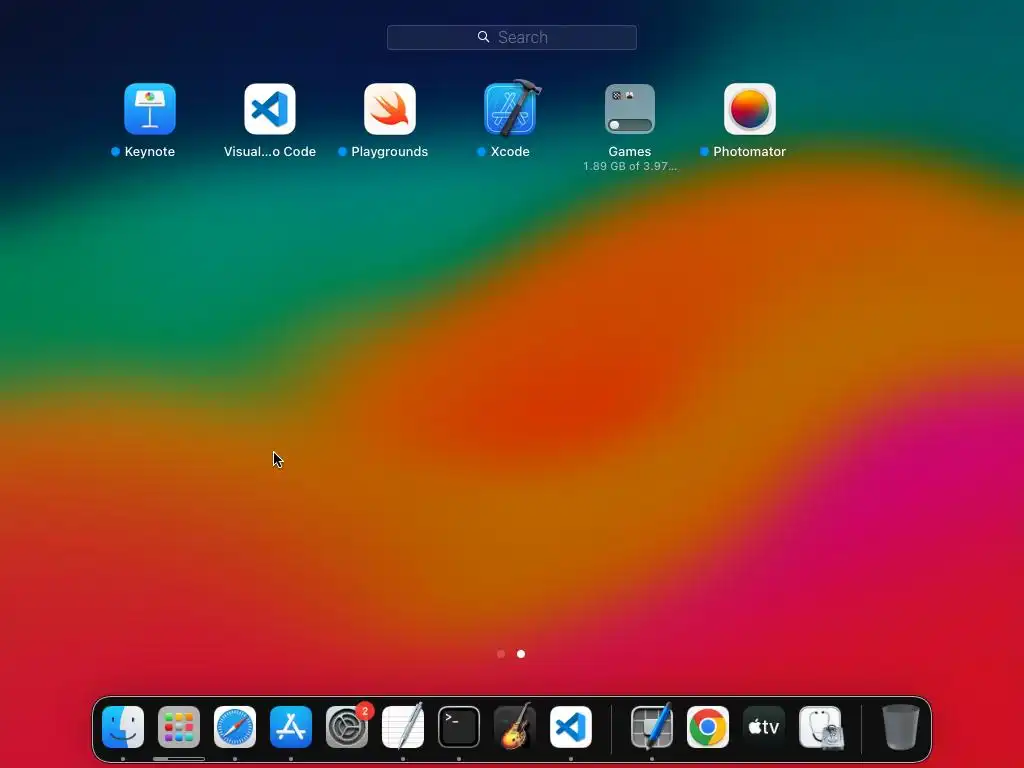Viewport: 1024px width, 768px height.
Task: Open the downloading Games folder icon
Action: click(630, 108)
